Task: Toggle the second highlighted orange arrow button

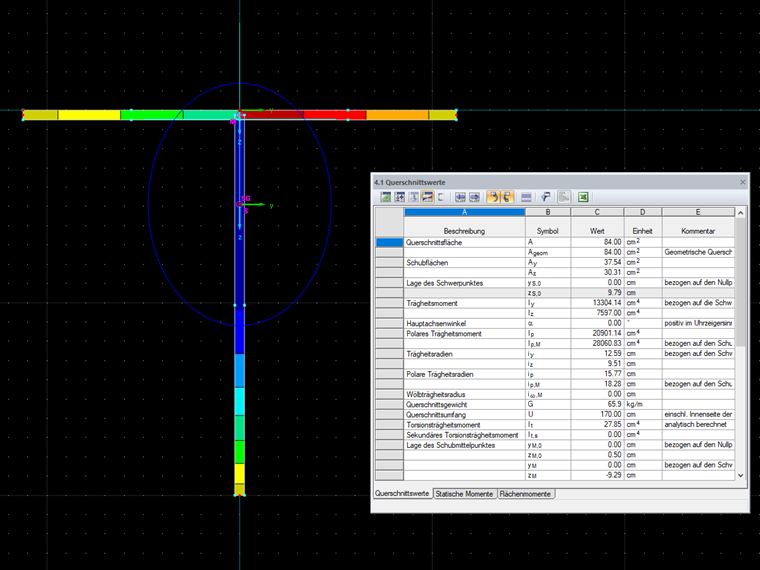Action: (x=507, y=197)
